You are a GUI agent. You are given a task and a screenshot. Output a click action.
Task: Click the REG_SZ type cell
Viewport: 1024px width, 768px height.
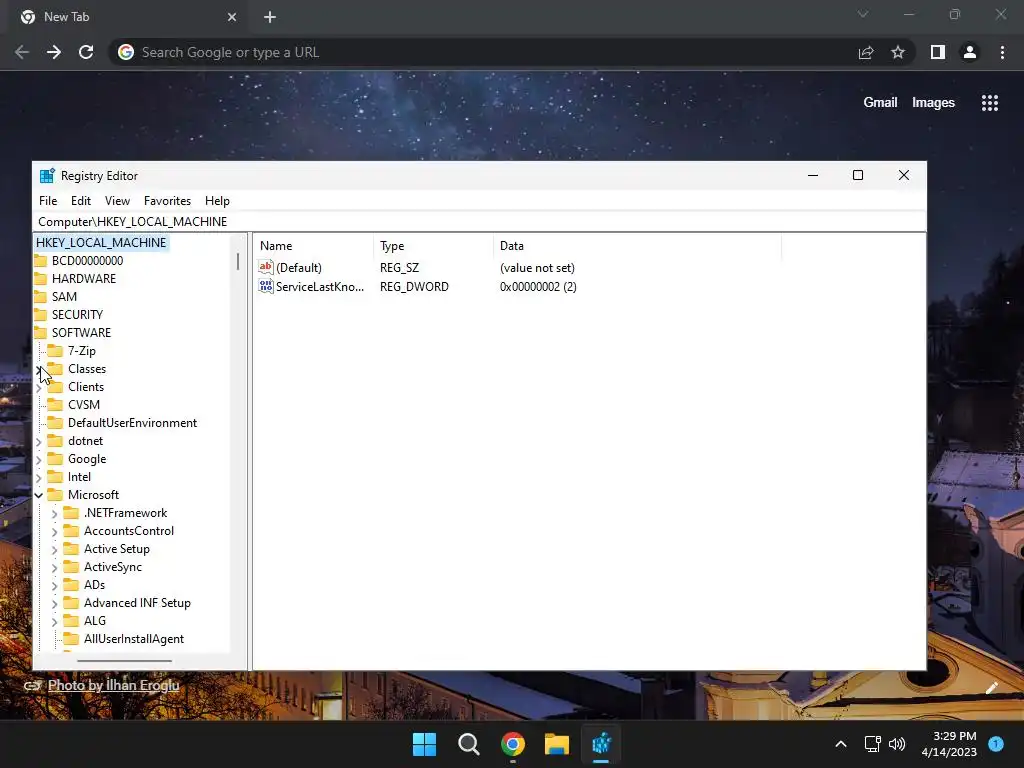click(x=400, y=268)
